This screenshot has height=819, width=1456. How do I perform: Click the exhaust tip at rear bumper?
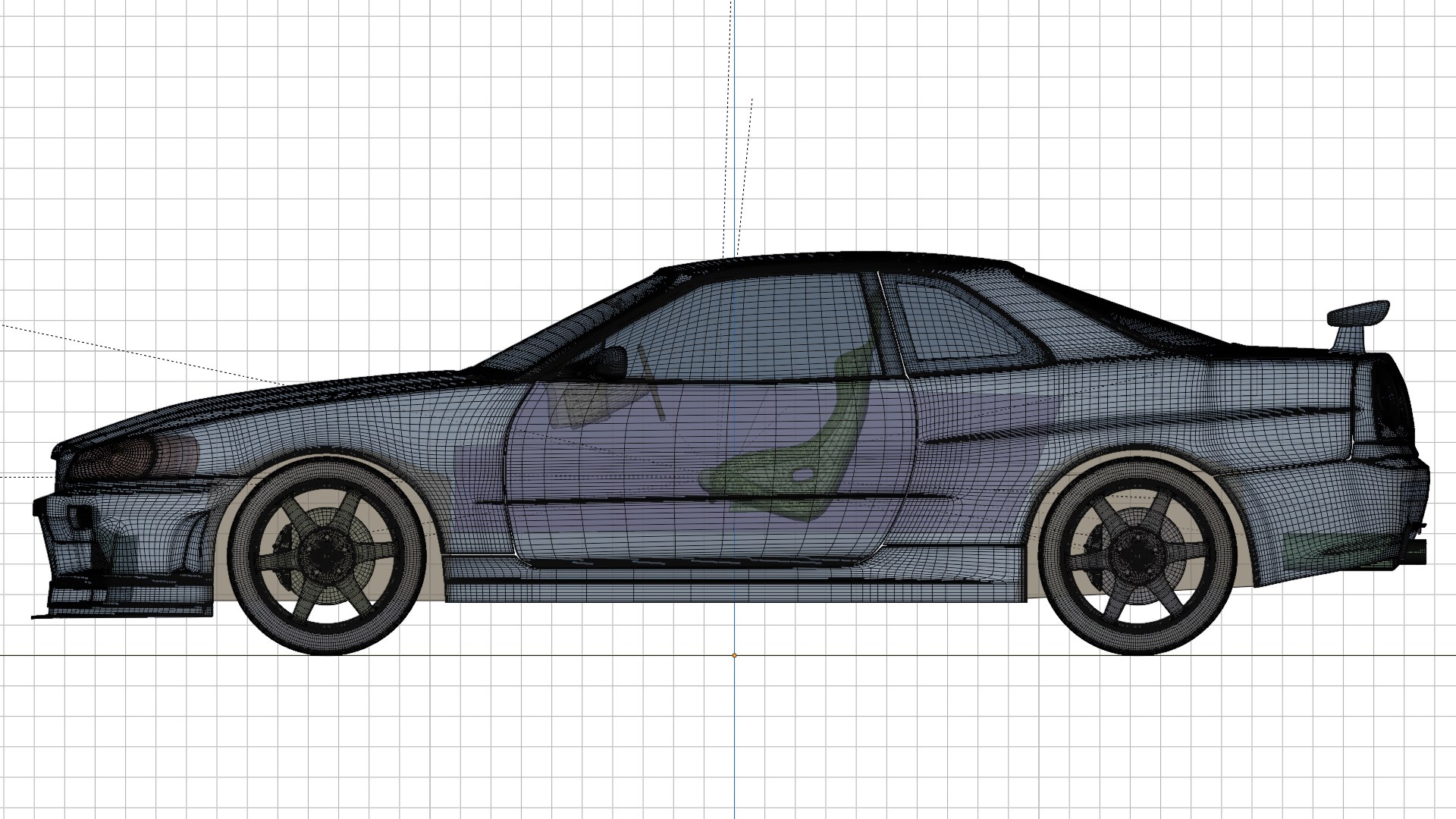point(1414,551)
